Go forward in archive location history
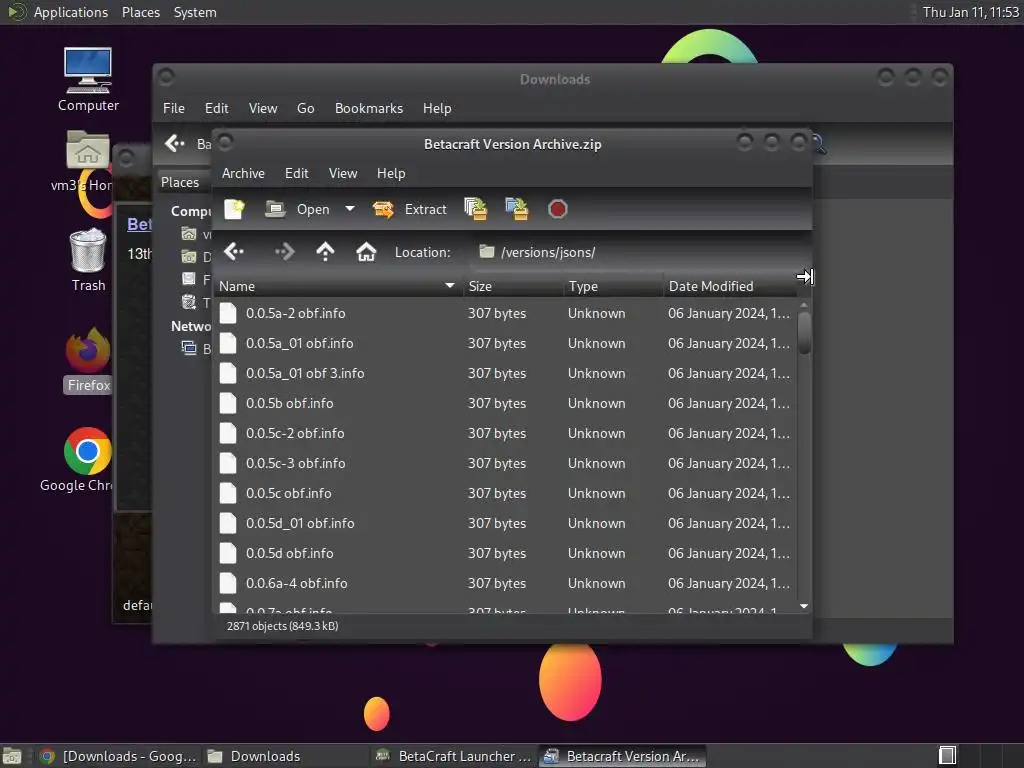Viewport: 1024px width, 768px height. click(285, 252)
